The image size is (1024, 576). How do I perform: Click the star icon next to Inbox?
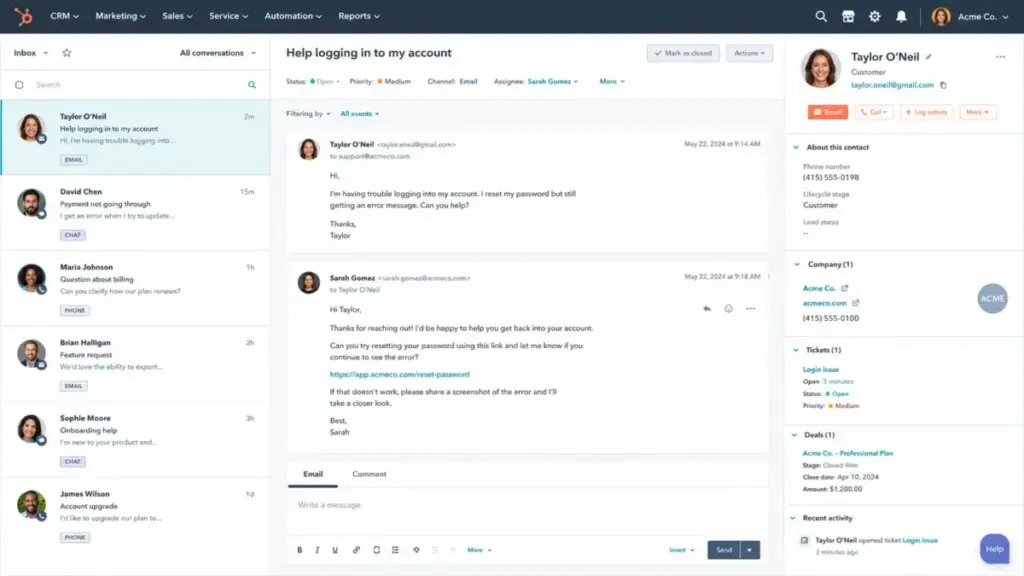(x=67, y=53)
